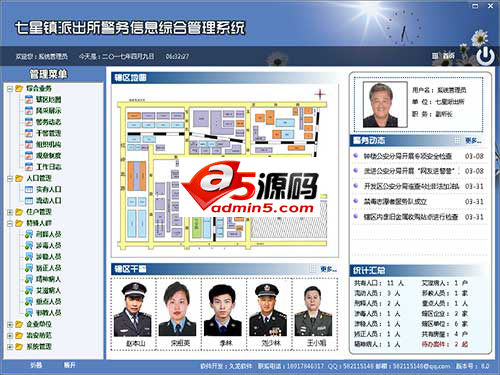Click the last officer photo 王小丽
The width and height of the screenshot is (500, 375).
click(313, 309)
